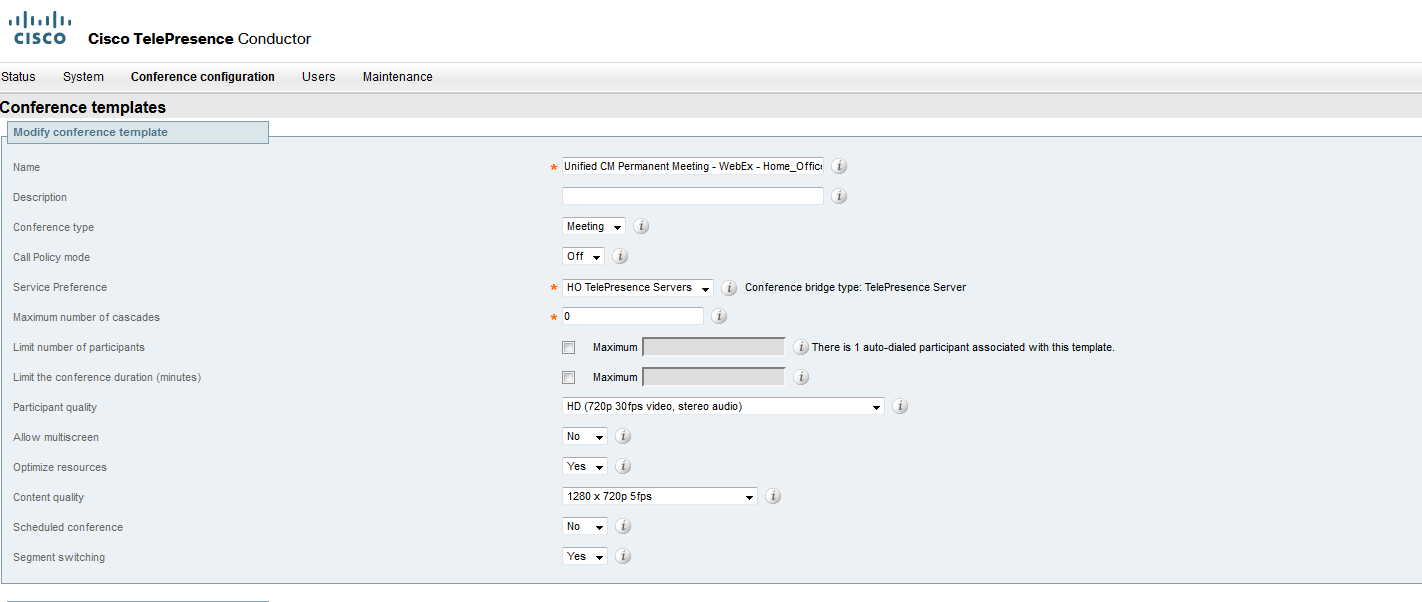Open Conference type dropdown showing Meeting
This screenshot has height=602, width=1422.
594,227
